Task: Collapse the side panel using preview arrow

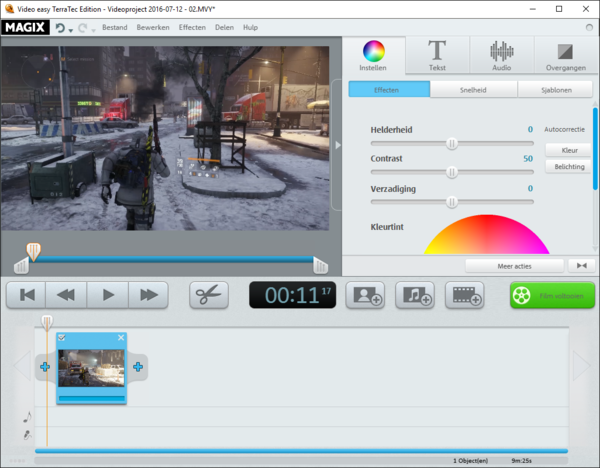Action: (337, 145)
